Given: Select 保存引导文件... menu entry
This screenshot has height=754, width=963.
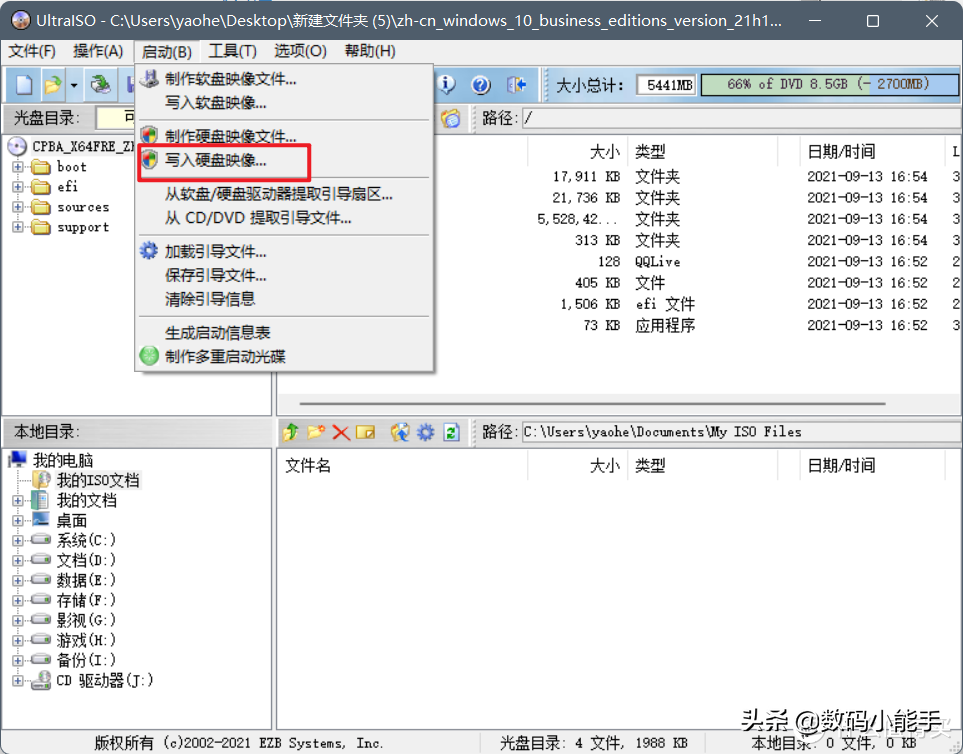Looking at the screenshot, I should 284,275.
